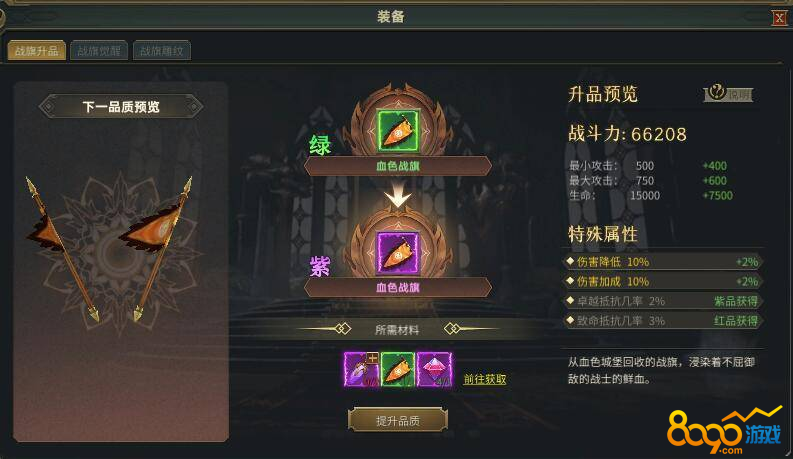
Task: Click the purple 血色战旗 flag icon
Action: click(398, 252)
